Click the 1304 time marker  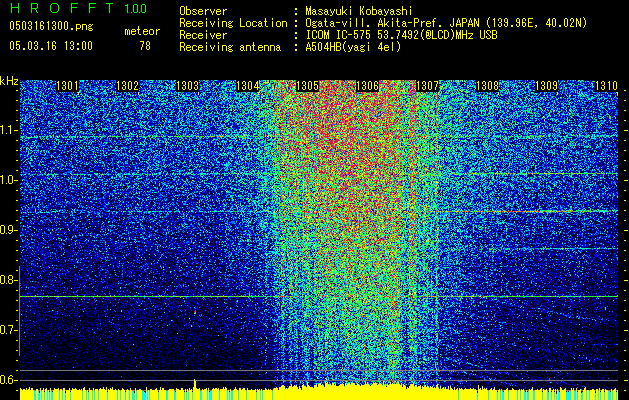click(248, 86)
